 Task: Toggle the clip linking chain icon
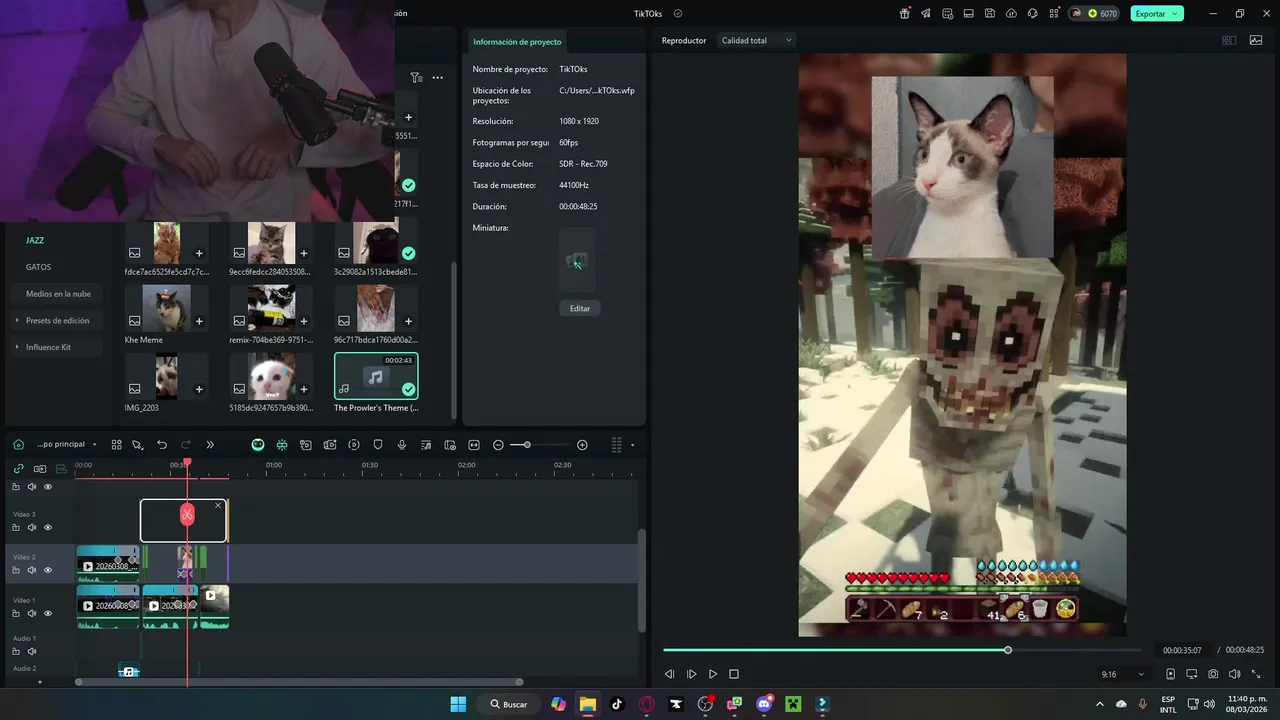coord(18,468)
